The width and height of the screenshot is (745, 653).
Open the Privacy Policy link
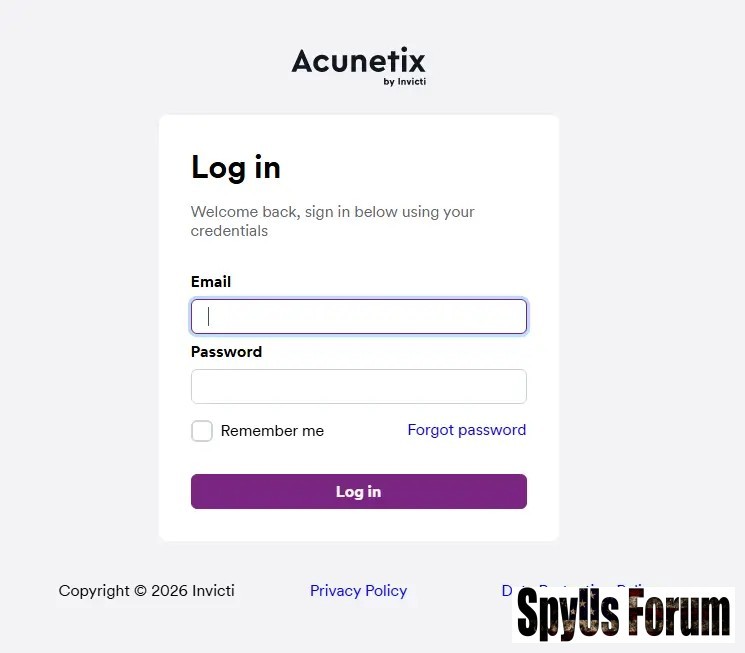(x=358, y=591)
